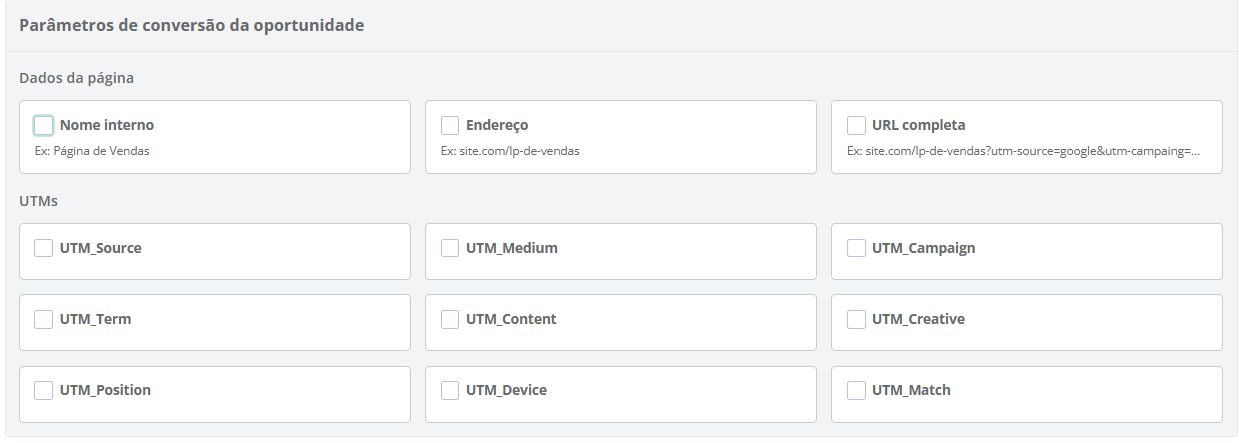Viewport: 1239px width, 443px height.
Task: Toggle the UTM_Source checkbox
Action: pos(44,248)
